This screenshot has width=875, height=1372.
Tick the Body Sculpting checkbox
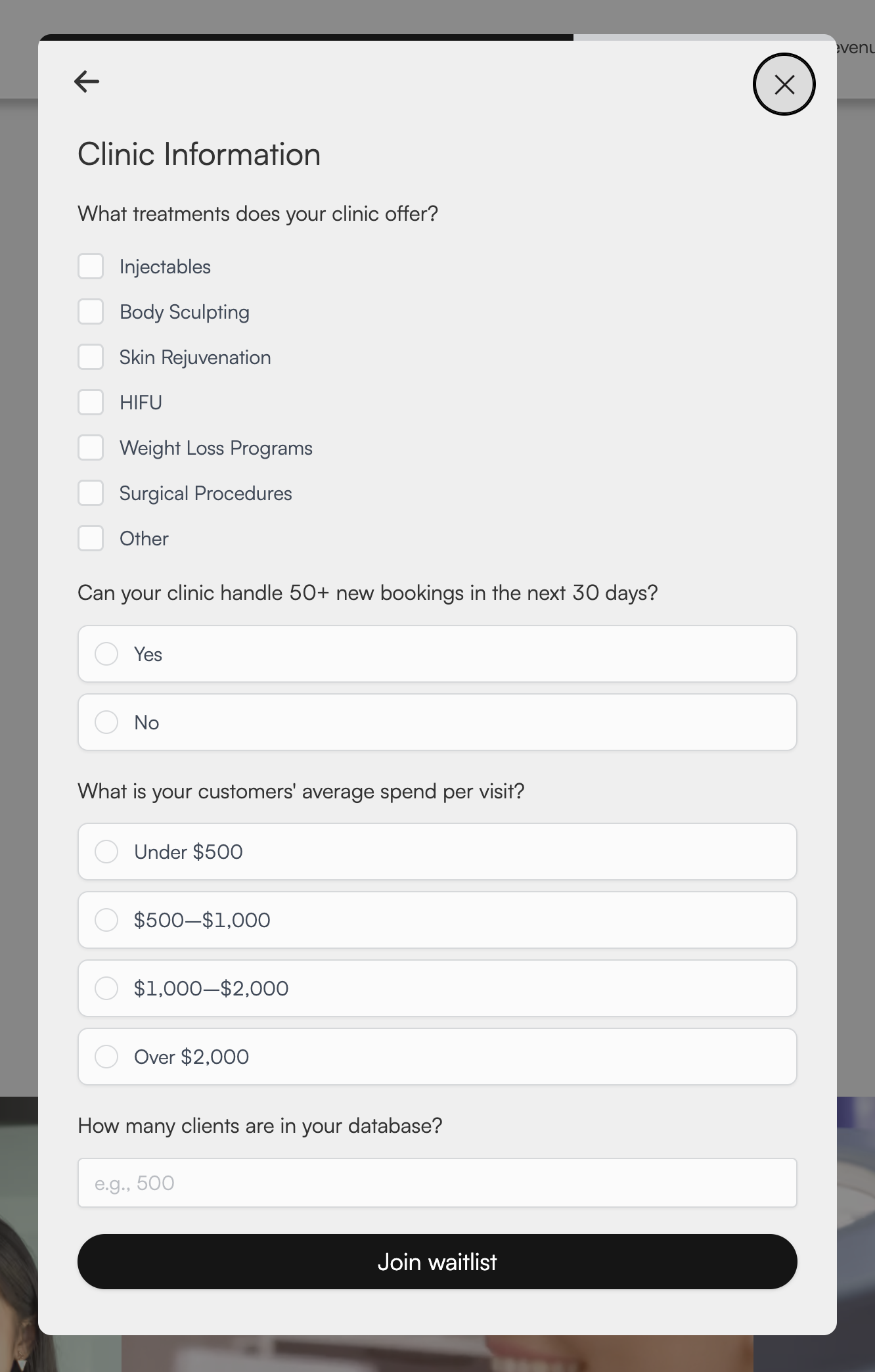point(91,312)
